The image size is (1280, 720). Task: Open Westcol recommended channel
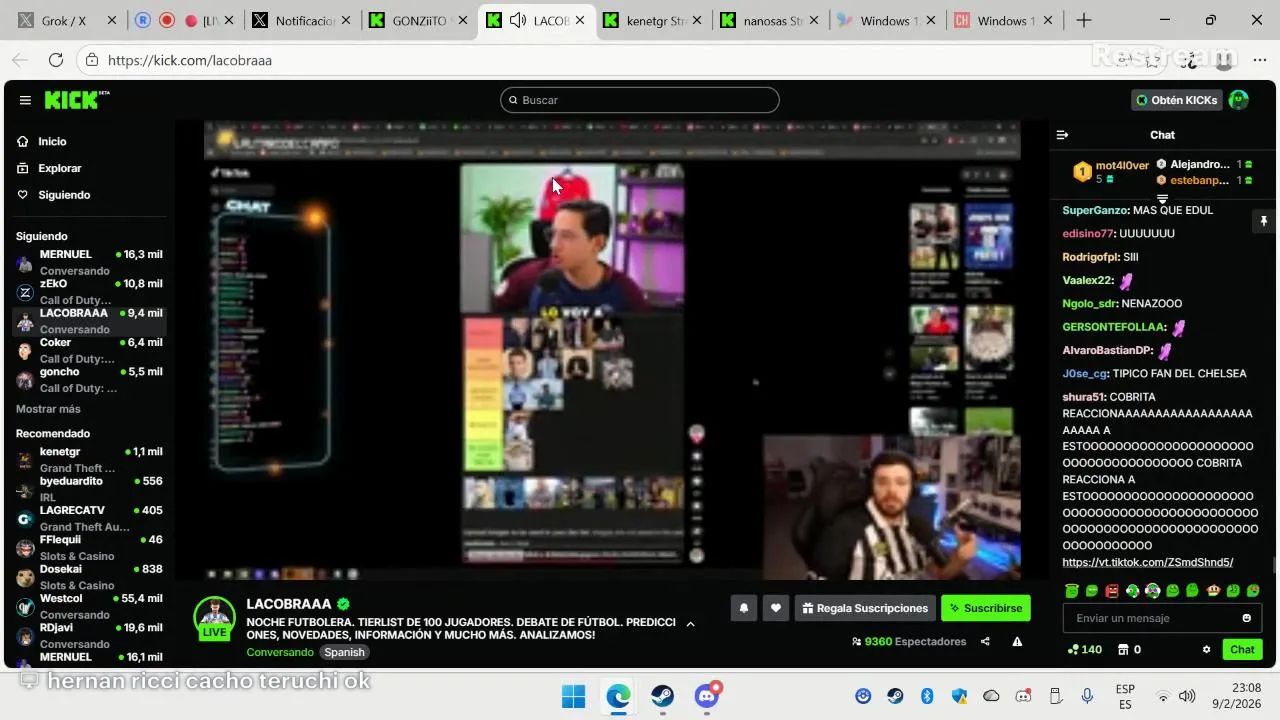[88, 606]
